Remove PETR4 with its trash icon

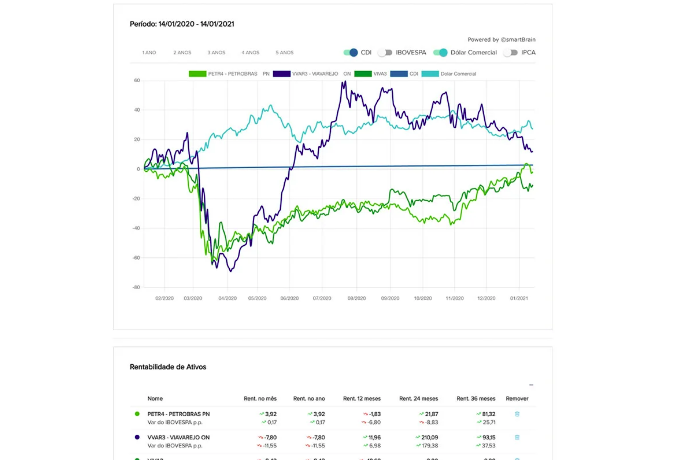point(517,413)
